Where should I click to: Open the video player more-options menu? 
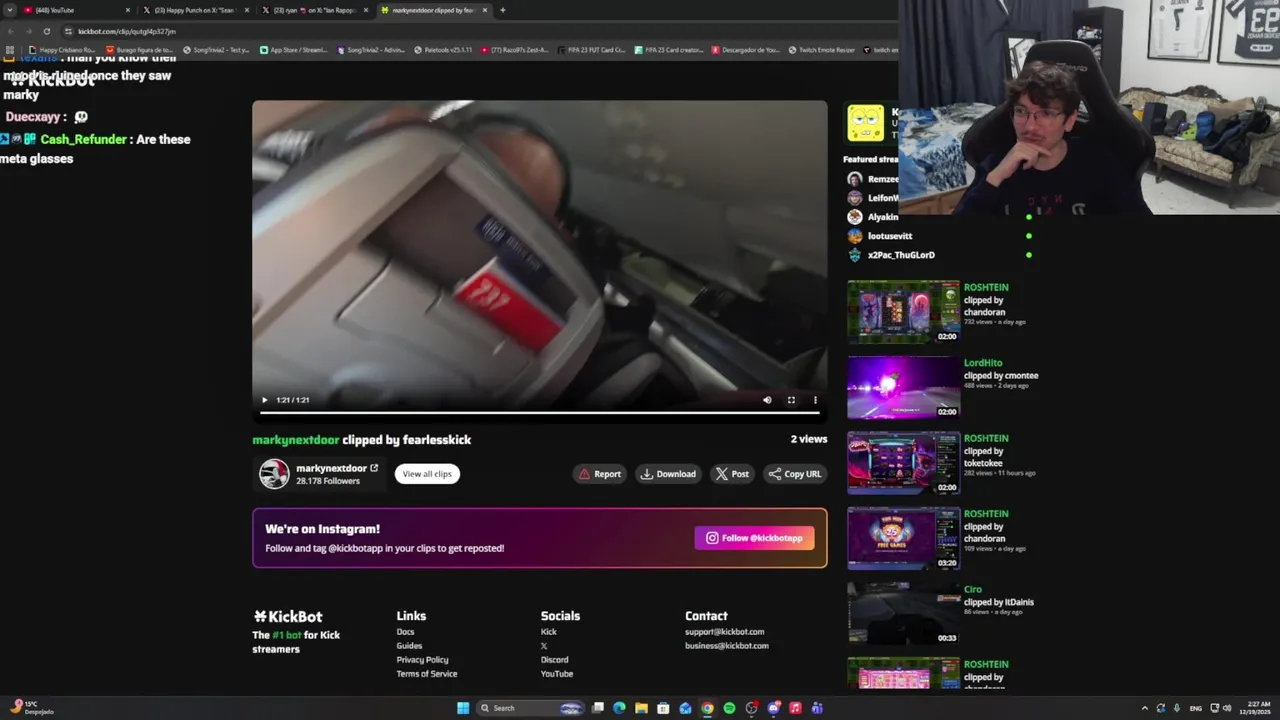[815, 400]
